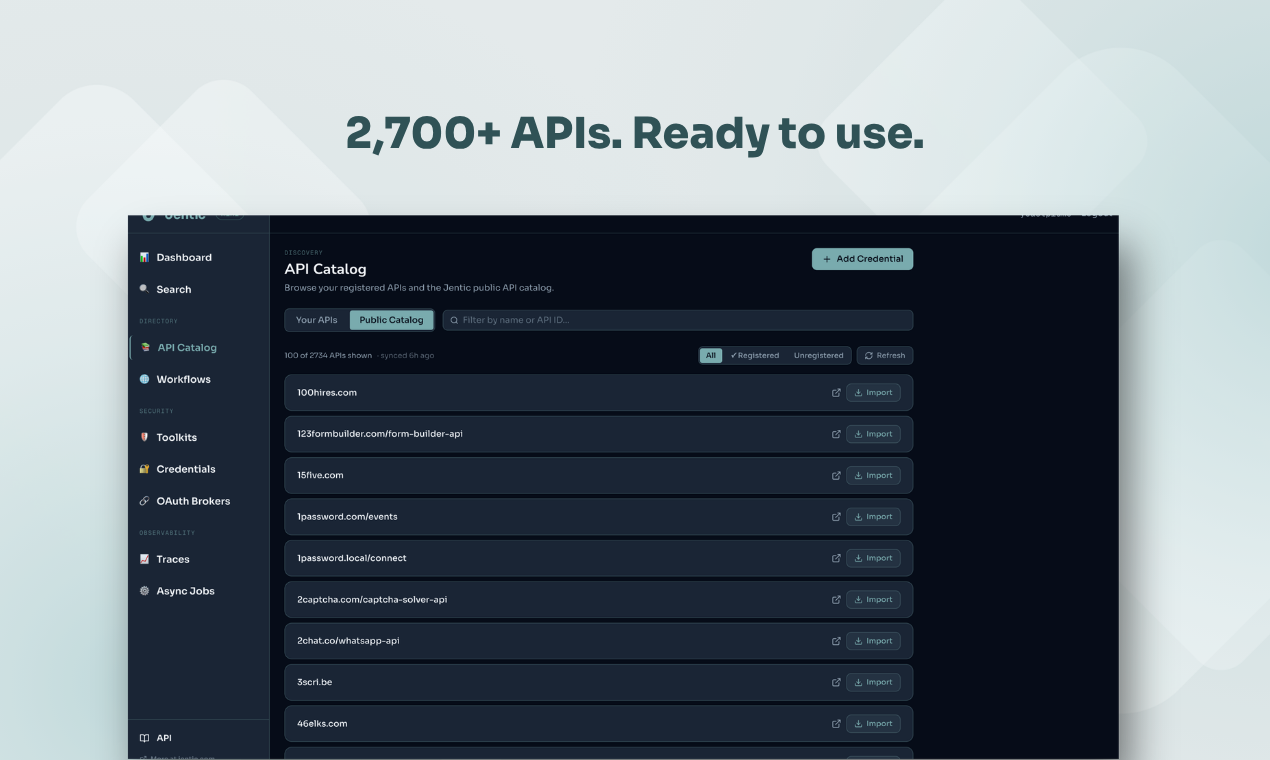Open Async Jobs gear icon
This screenshot has width=1270, height=760.
coord(144,591)
